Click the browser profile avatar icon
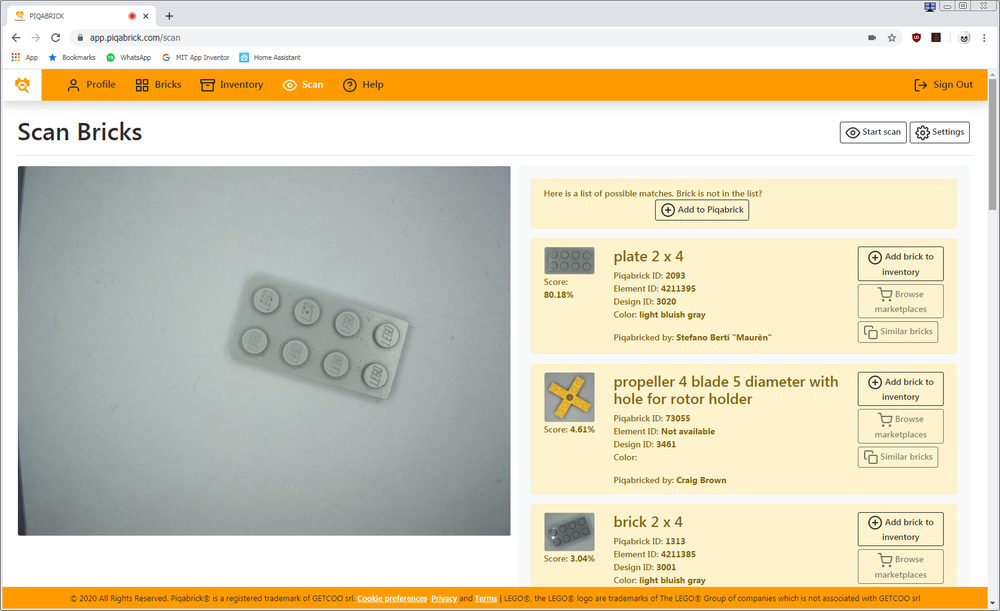Screen dimensions: 1000x611 click(x=964, y=38)
